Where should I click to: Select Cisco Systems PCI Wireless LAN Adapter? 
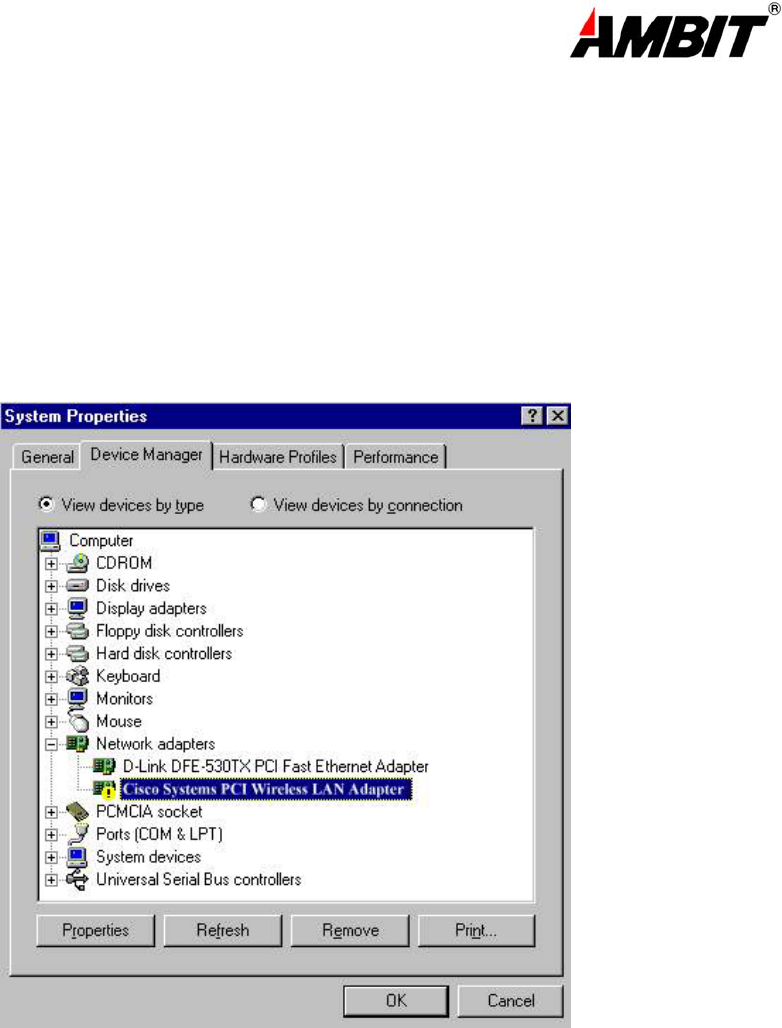pyautogui.click(x=265, y=789)
